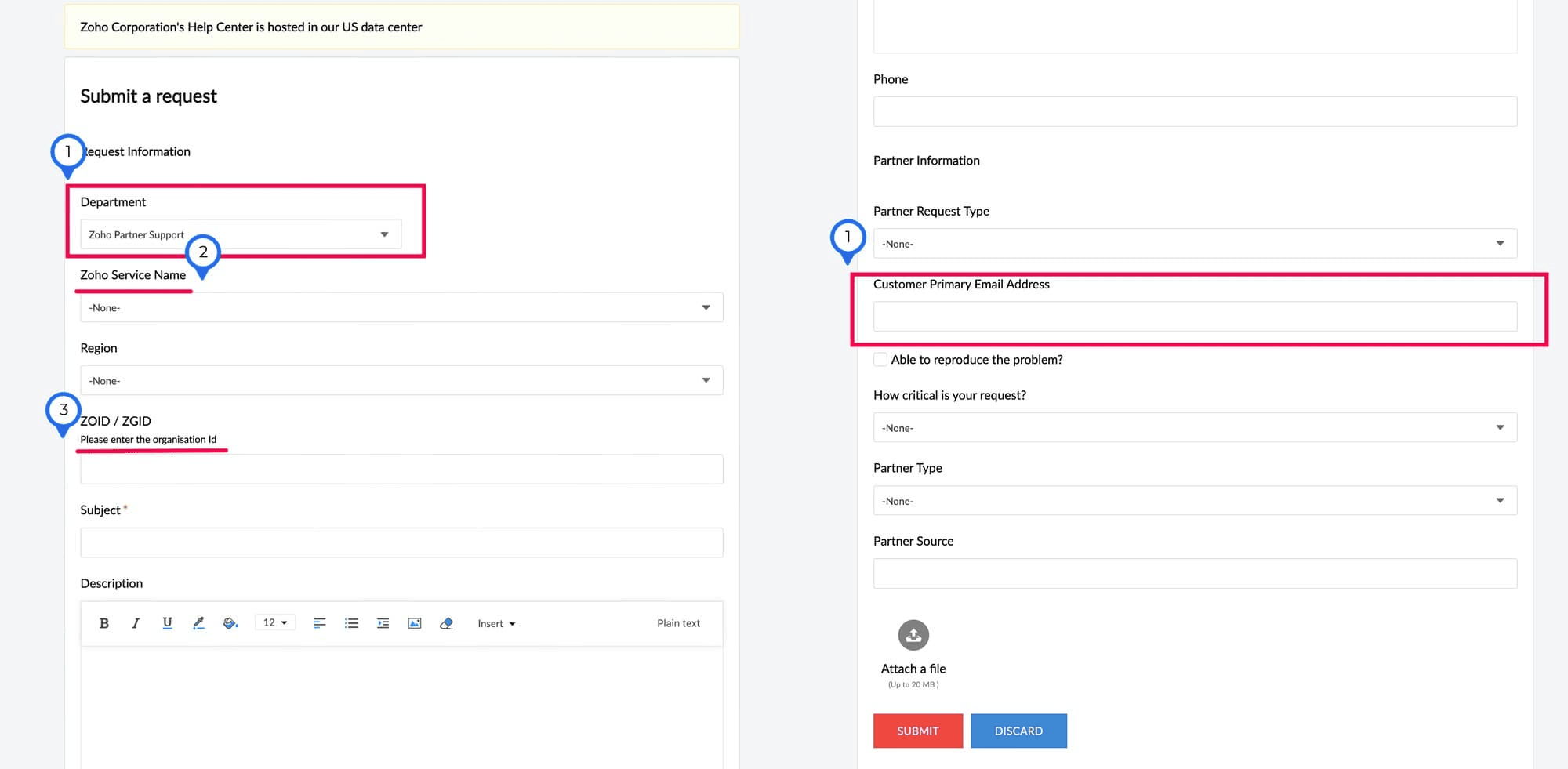Open the text alignment options
Viewport: 1568px width, 769px height.
[319, 623]
